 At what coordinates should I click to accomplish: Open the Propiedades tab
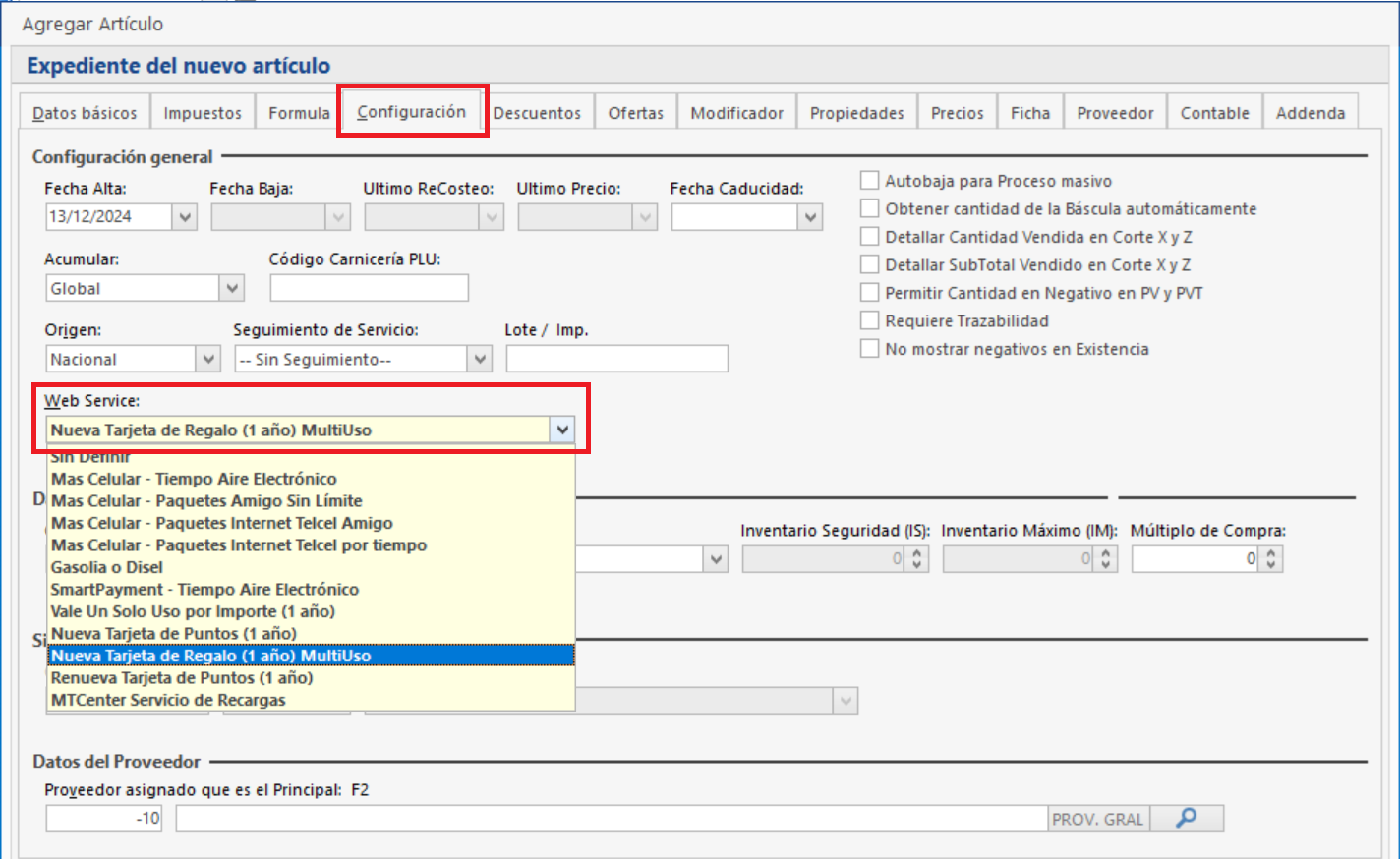click(x=857, y=113)
